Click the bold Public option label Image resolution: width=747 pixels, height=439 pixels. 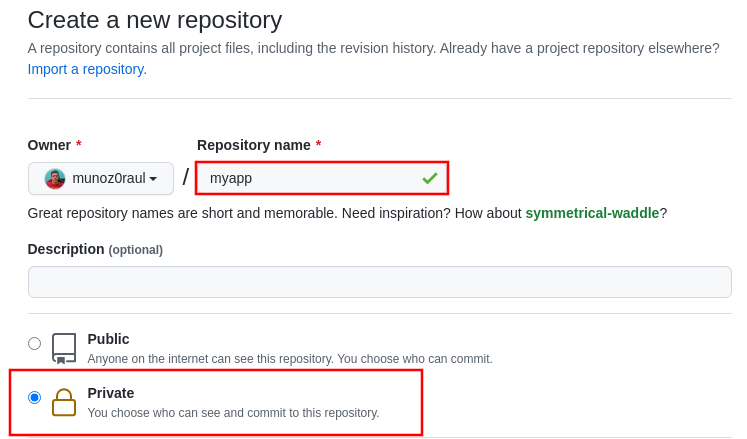coord(108,339)
